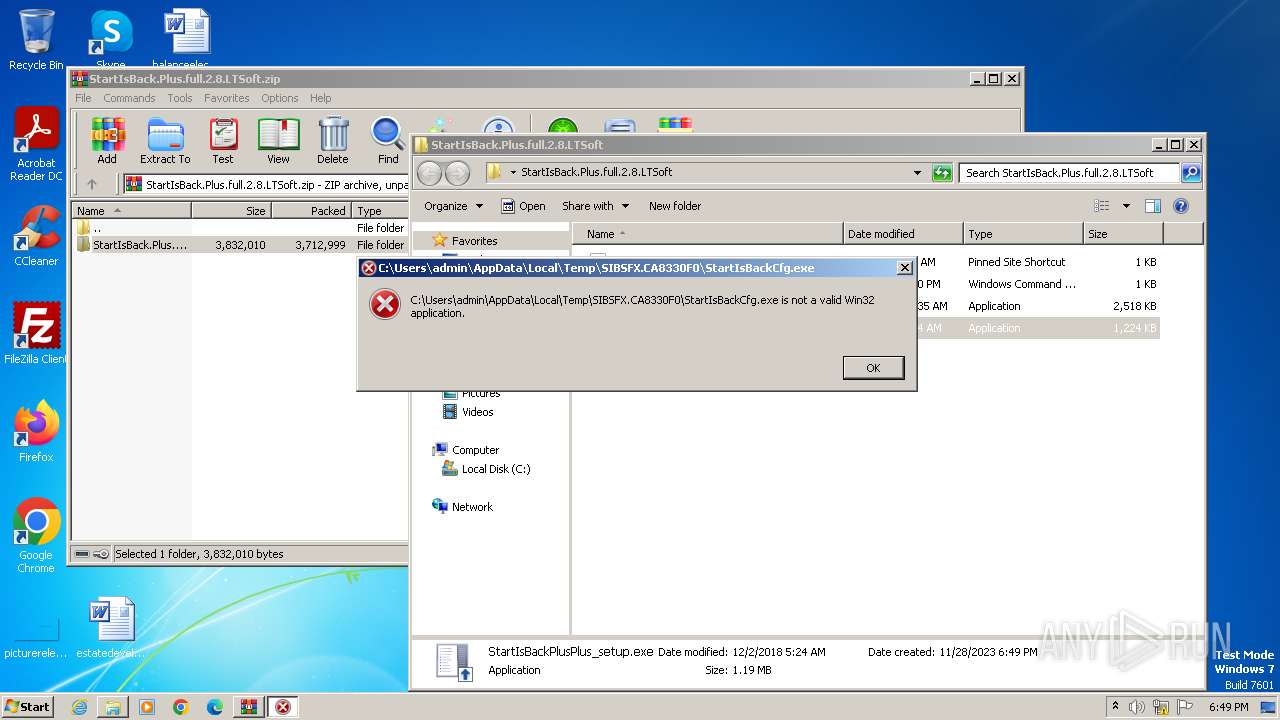Select Network in Explorer navigation pane
The width and height of the screenshot is (1280, 720).
472,507
